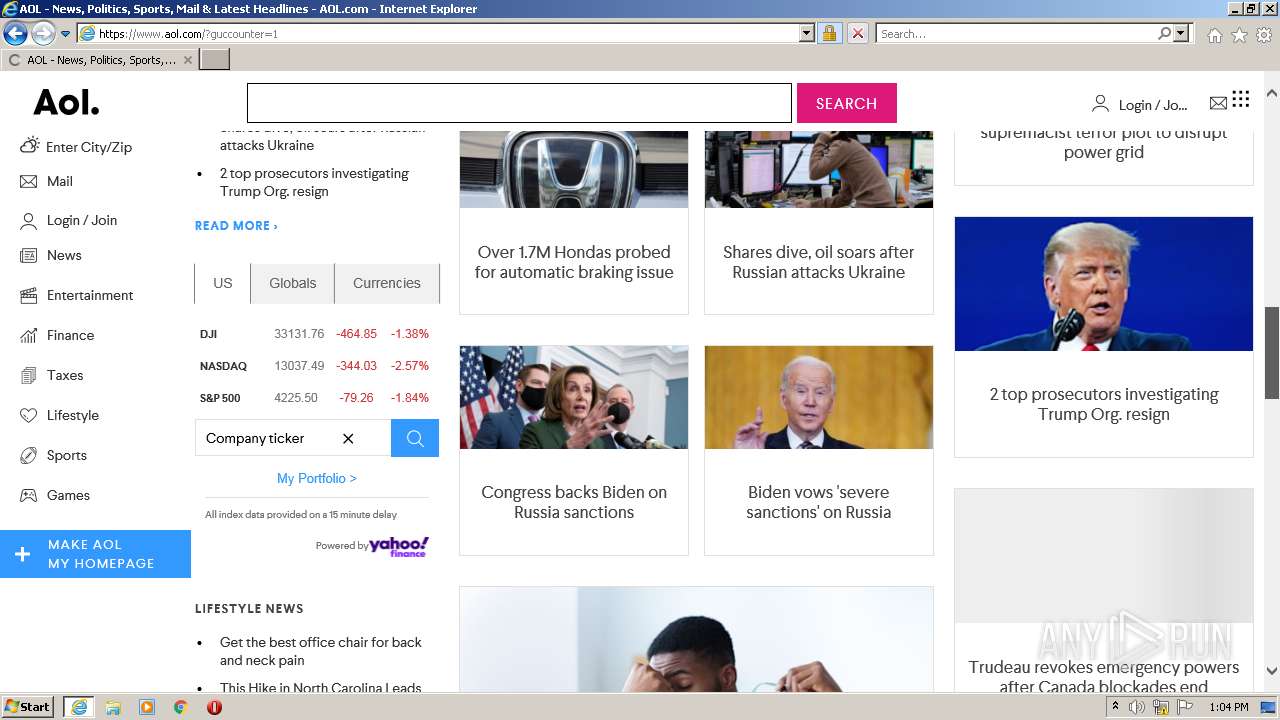Open the News section icon
Image resolution: width=1280 pixels, height=720 pixels.
[28, 255]
